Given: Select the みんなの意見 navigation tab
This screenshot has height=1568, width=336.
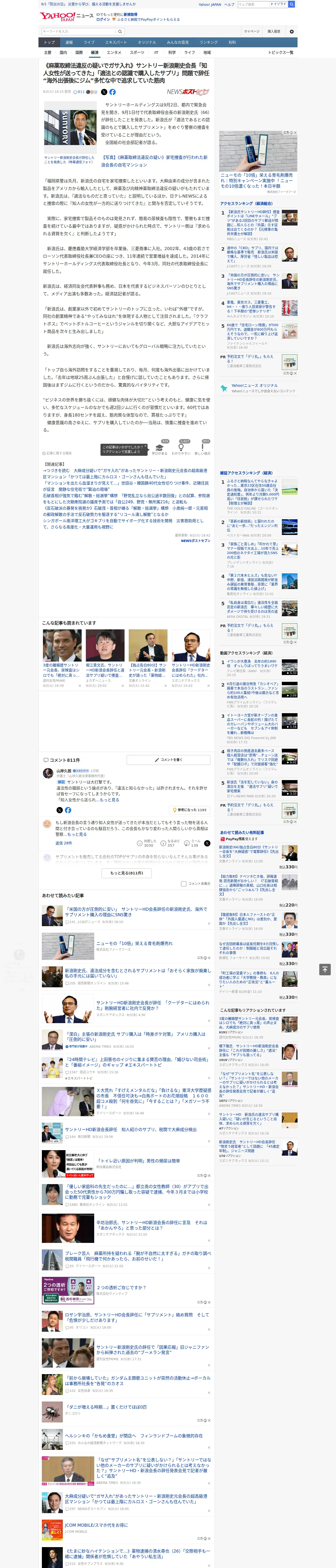Looking at the screenshot, I should point(178,43).
